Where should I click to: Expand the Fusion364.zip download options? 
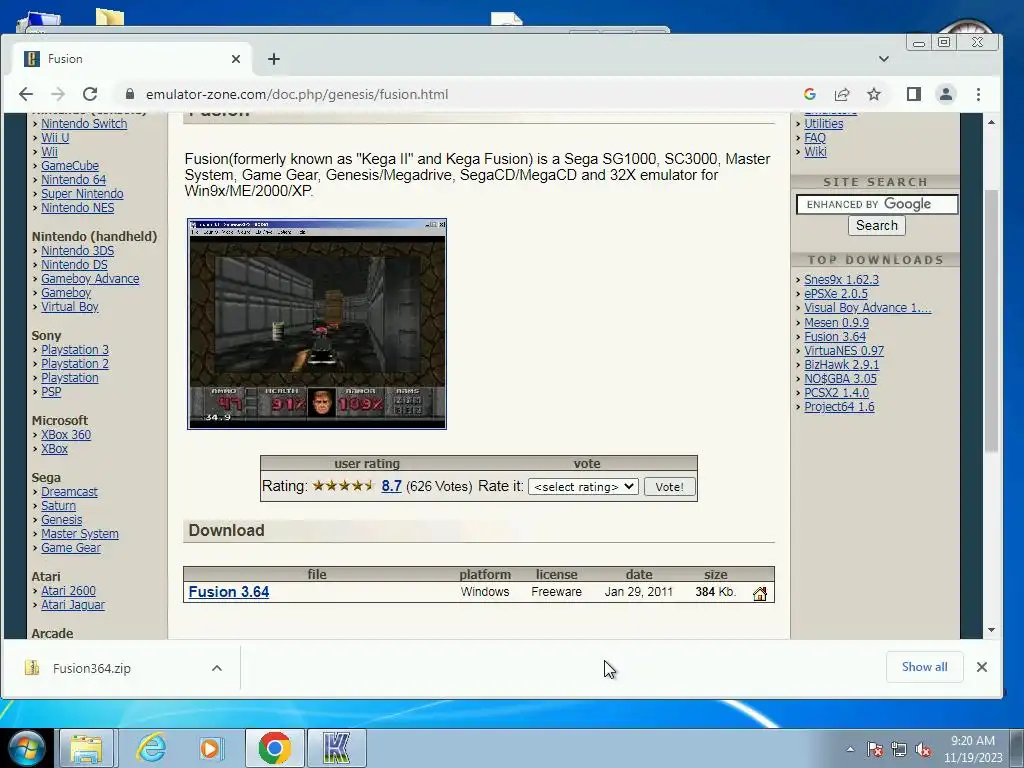[x=217, y=668]
